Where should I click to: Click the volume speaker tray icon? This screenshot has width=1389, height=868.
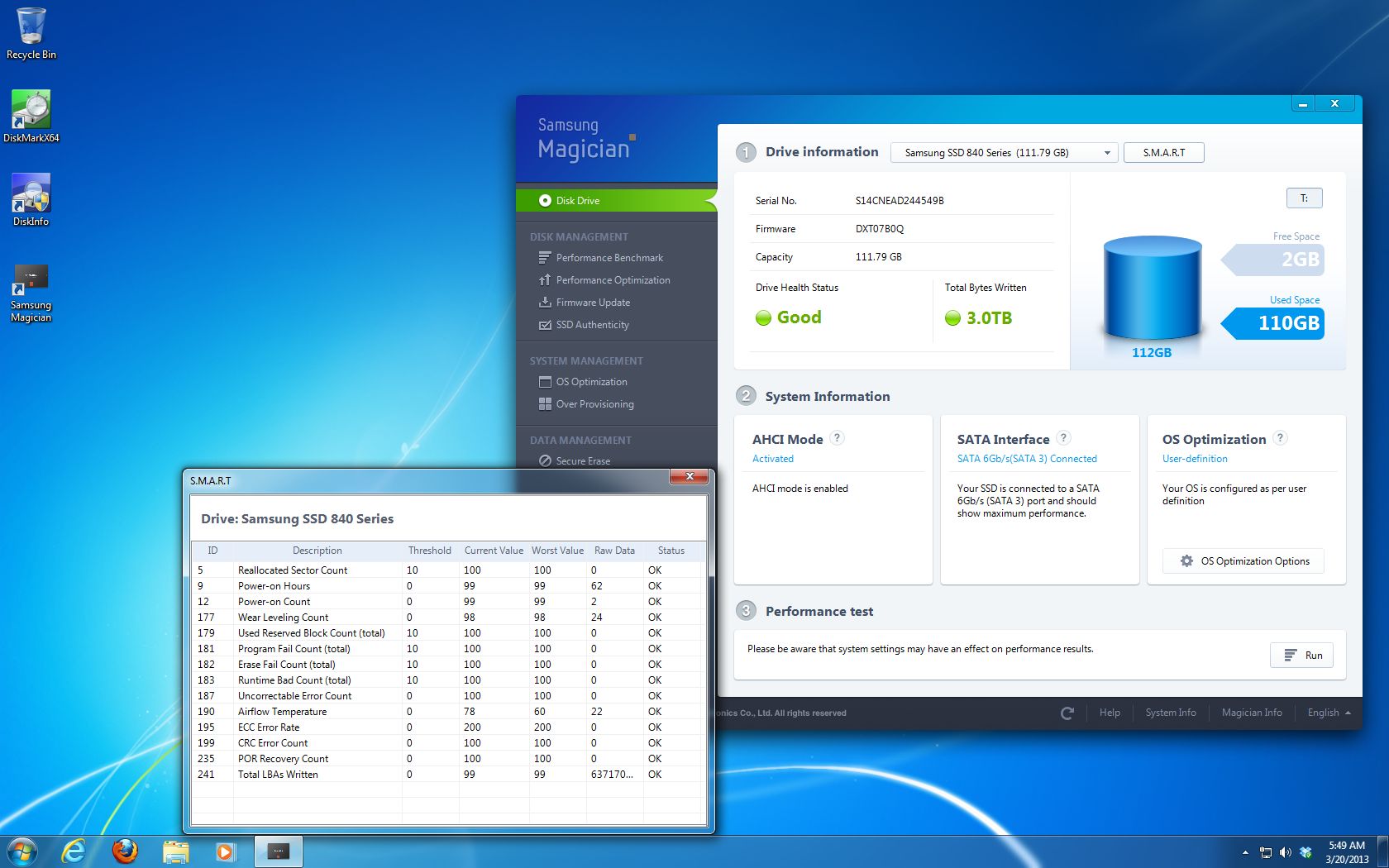(1285, 852)
